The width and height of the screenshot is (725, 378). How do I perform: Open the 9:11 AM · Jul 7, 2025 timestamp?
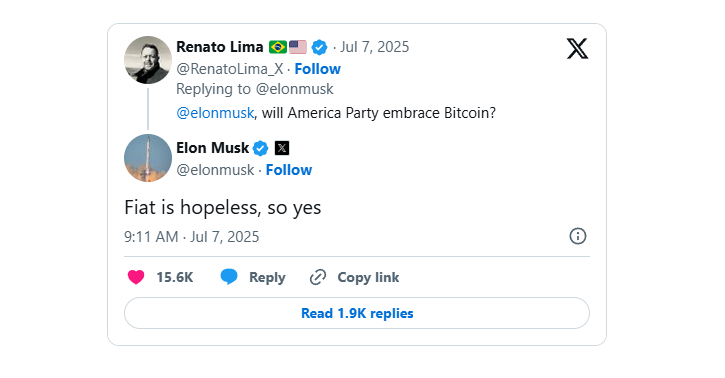pos(191,237)
